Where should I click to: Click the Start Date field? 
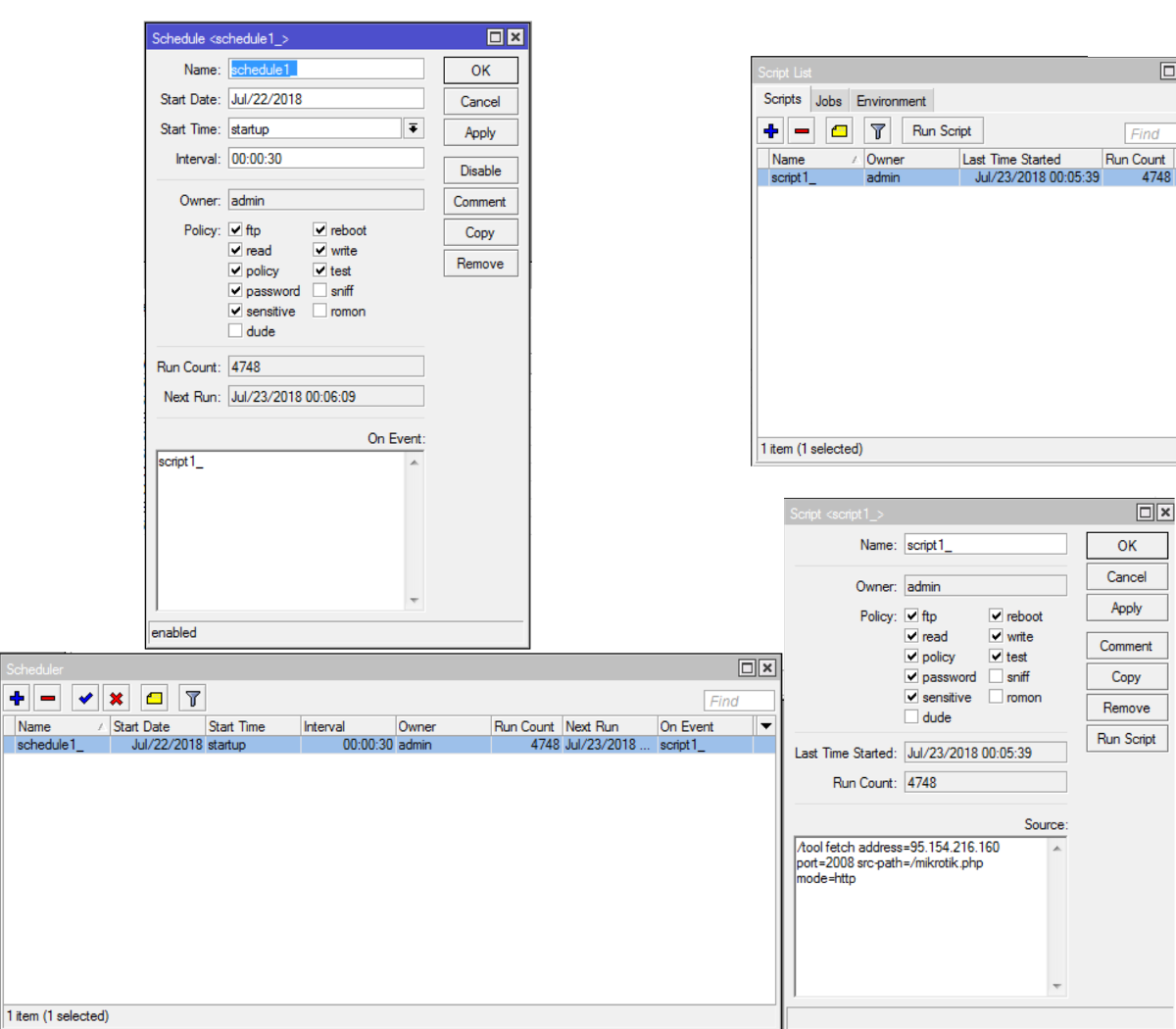click(x=326, y=99)
